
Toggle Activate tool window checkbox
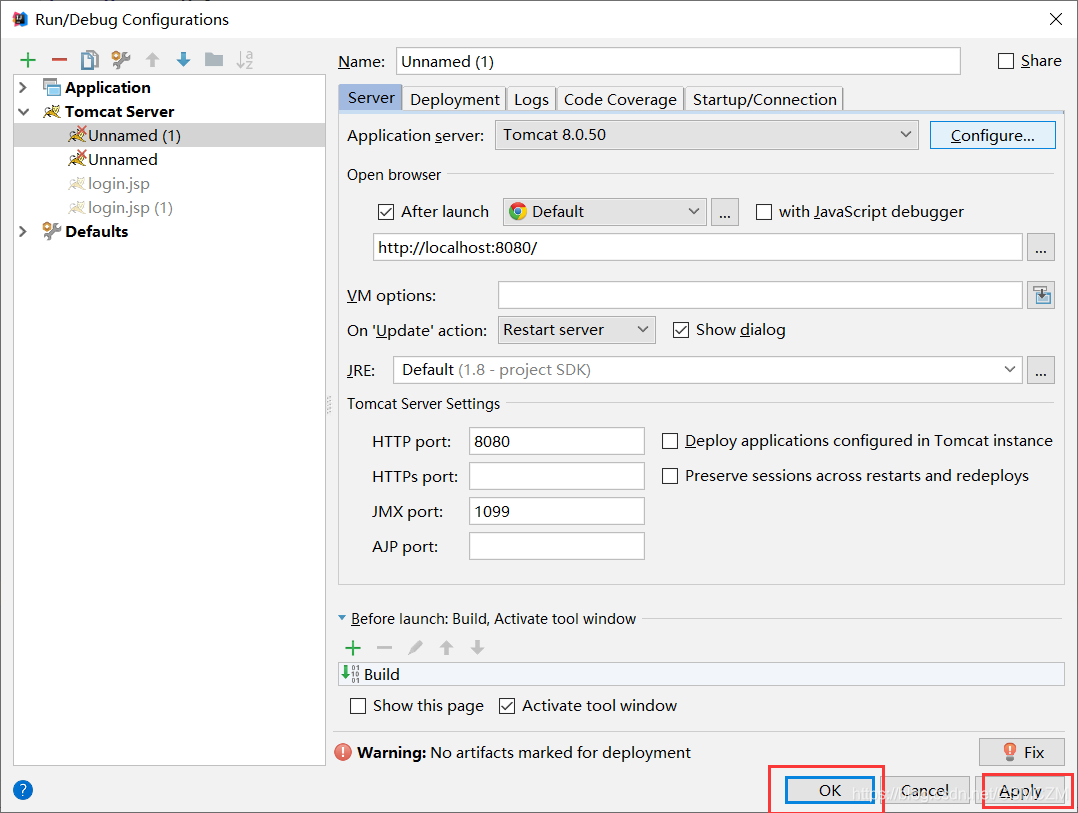pos(507,706)
